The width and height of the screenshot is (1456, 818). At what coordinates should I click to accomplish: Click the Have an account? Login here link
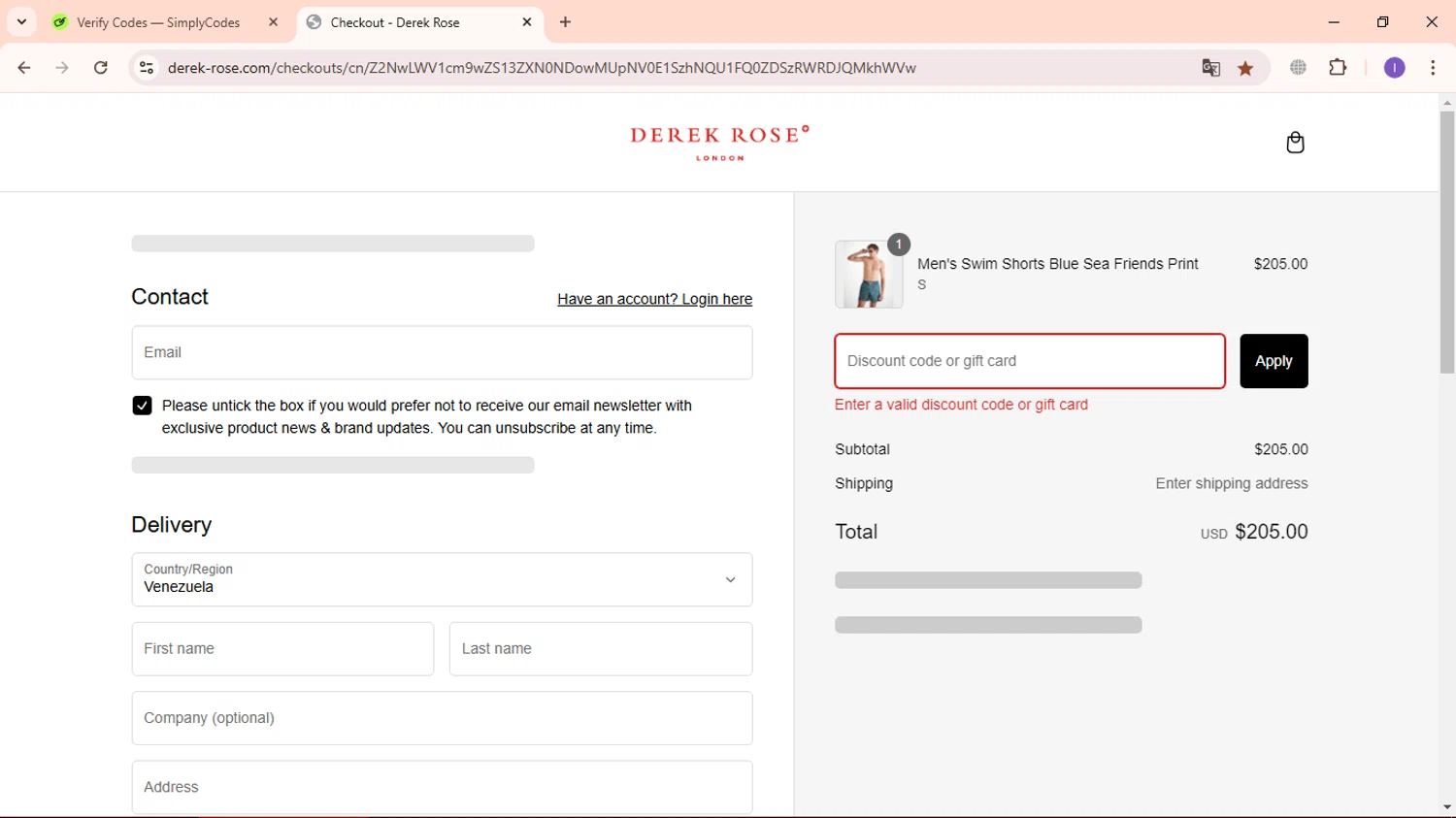click(x=654, y=299)
